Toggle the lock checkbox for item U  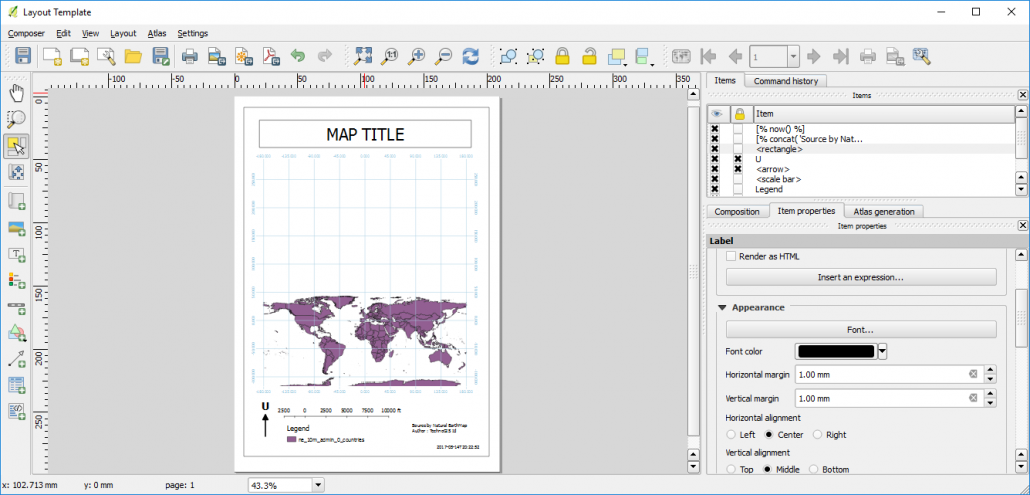coord(738,160)
